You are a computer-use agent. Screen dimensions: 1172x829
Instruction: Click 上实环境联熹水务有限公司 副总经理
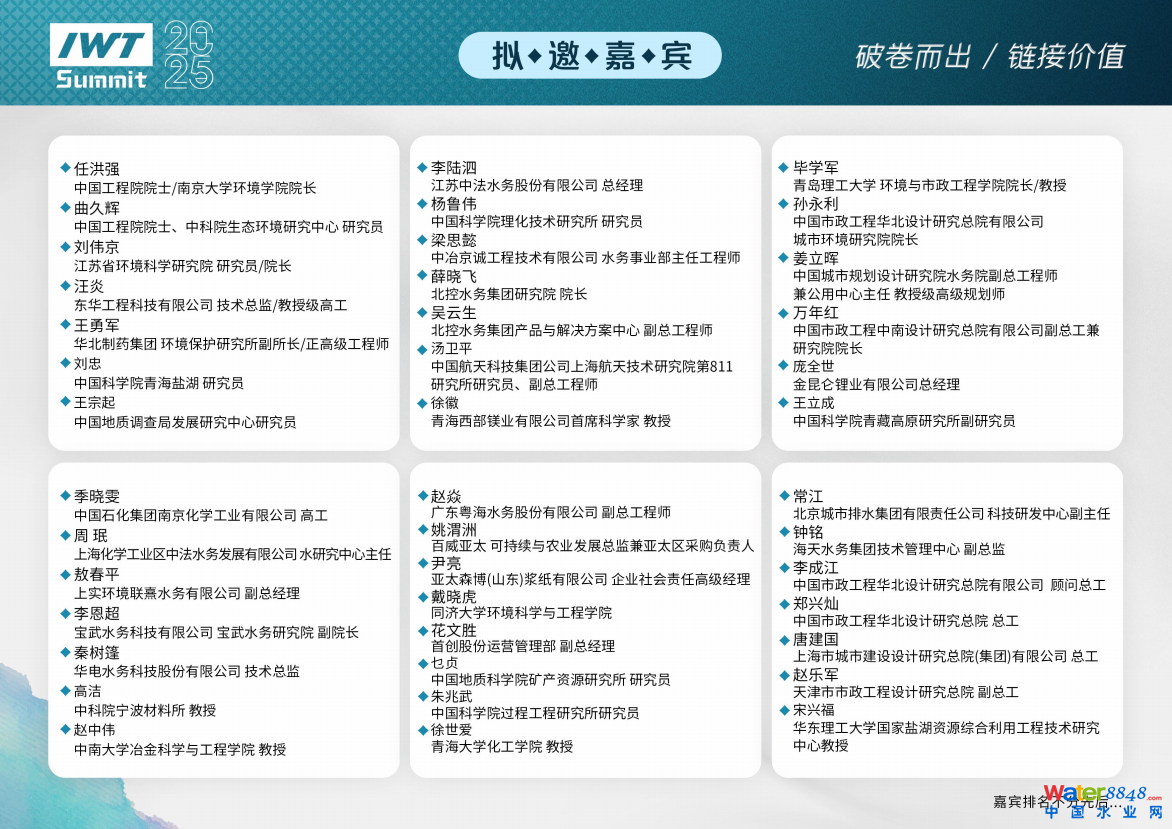186,594
